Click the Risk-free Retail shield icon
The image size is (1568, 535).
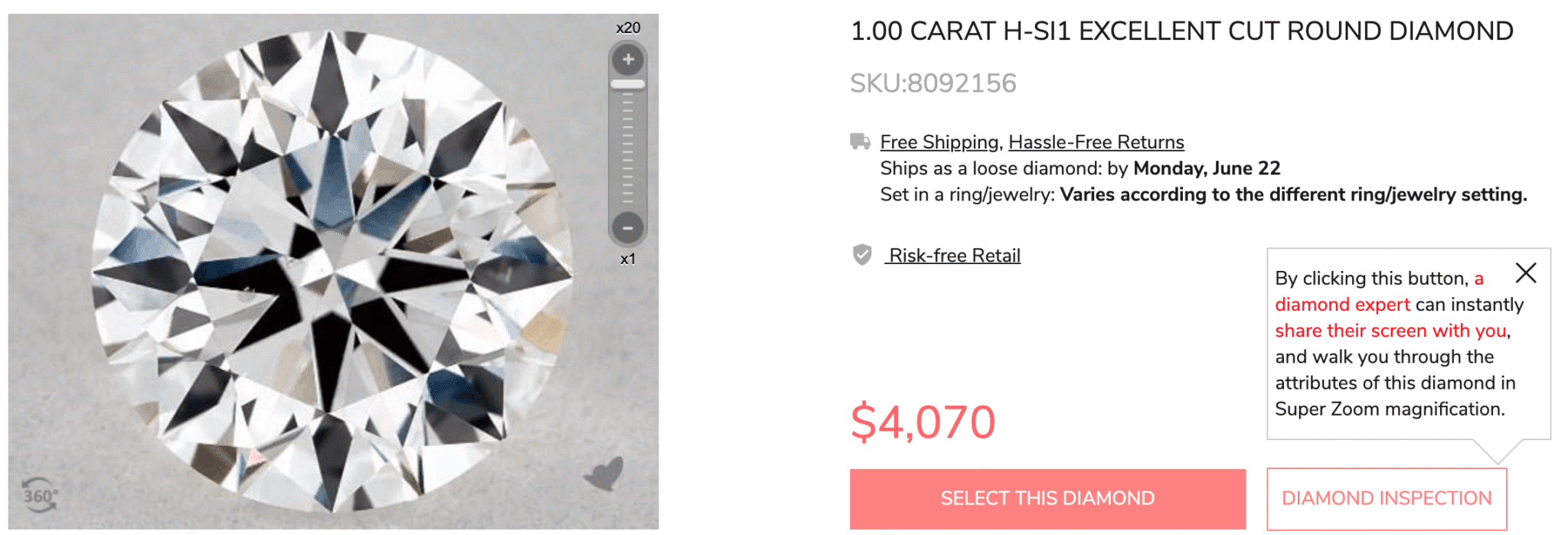[862, 255]
